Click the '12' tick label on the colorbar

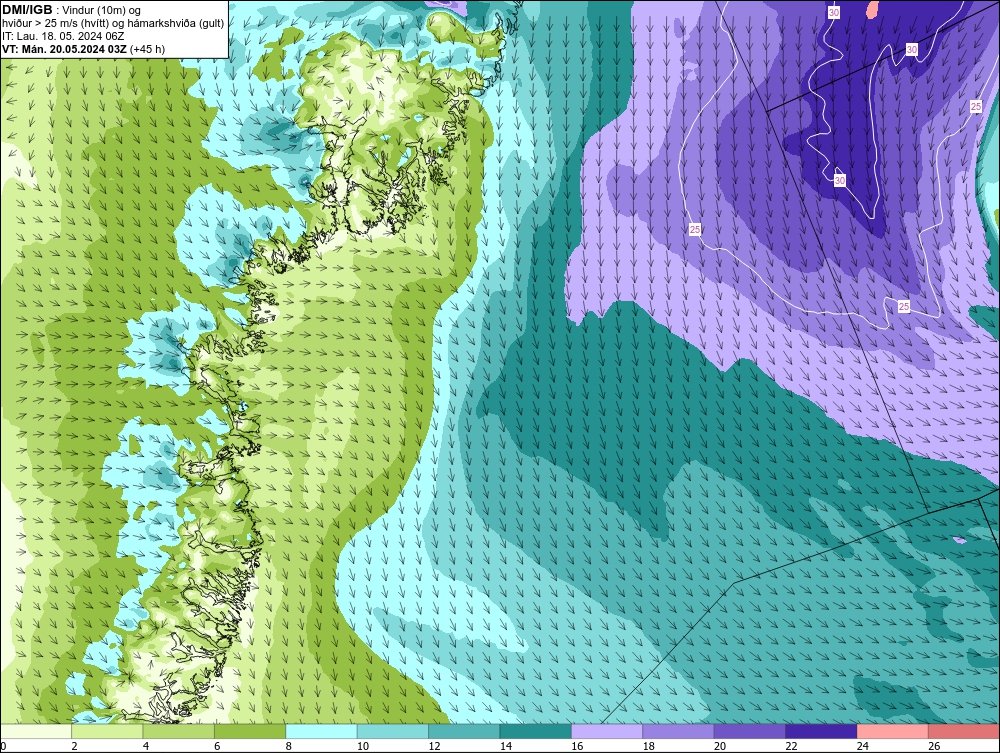[x=434, y=746]
